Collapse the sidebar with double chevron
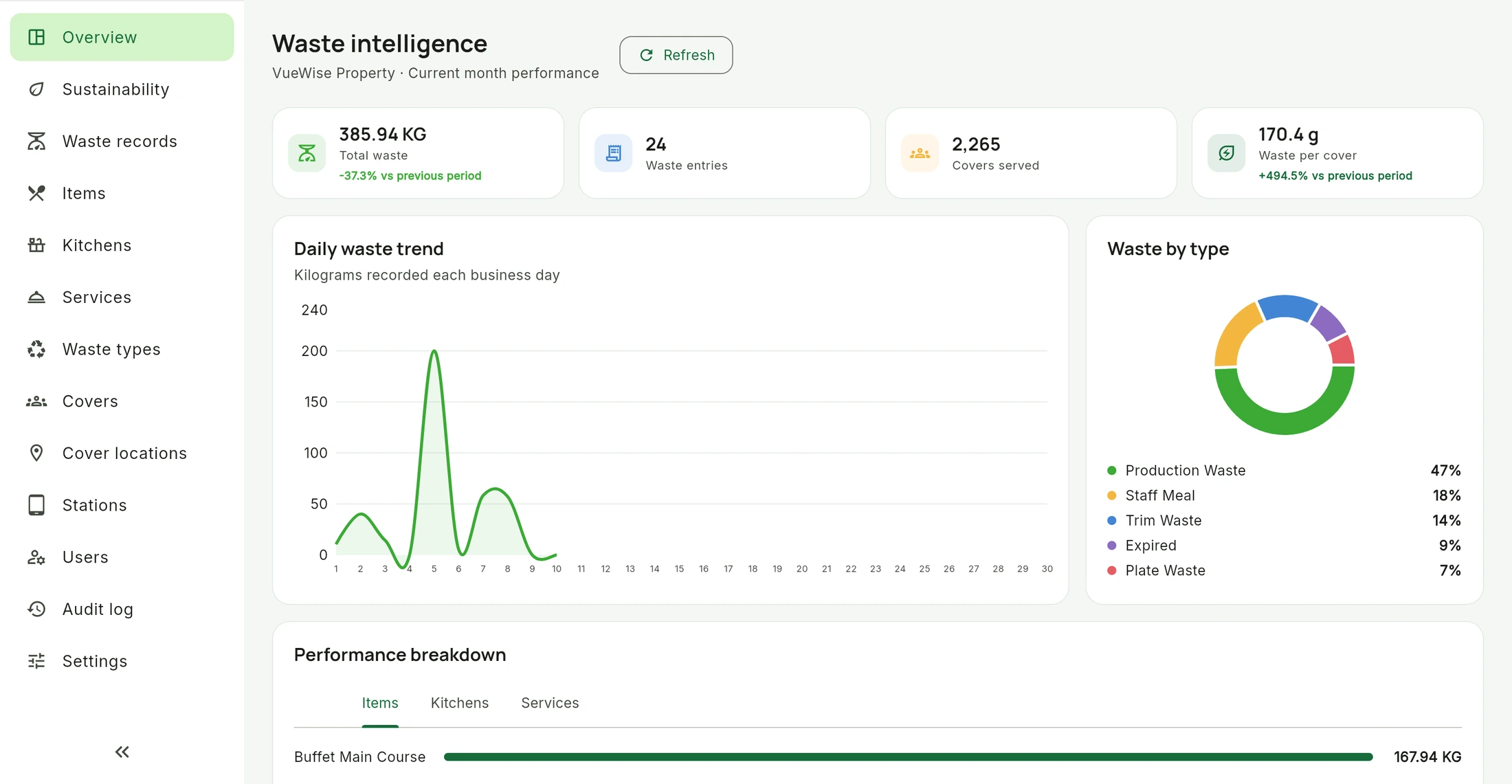 [x=122, y=752]
